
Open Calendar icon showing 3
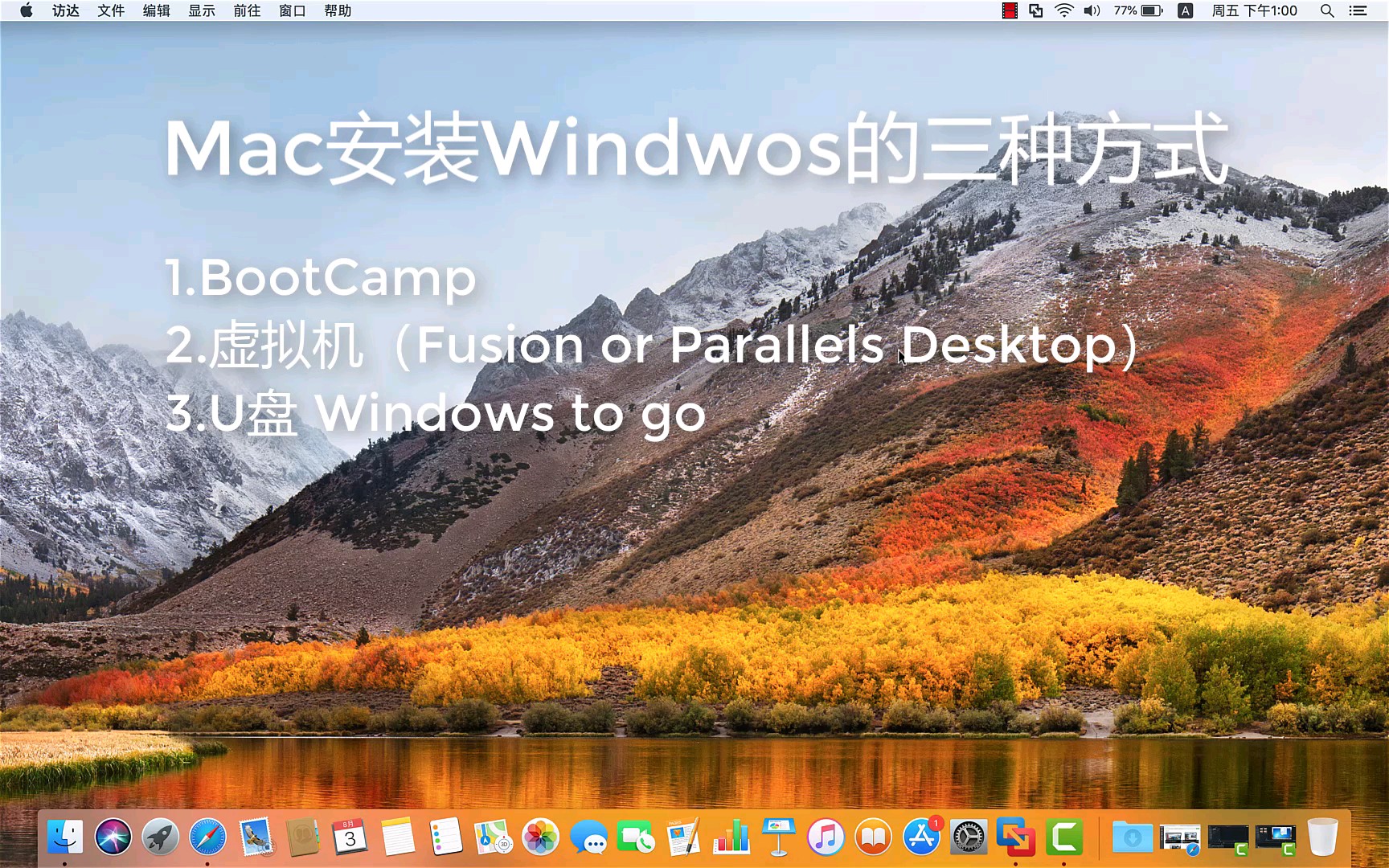[x=350, y=837]
